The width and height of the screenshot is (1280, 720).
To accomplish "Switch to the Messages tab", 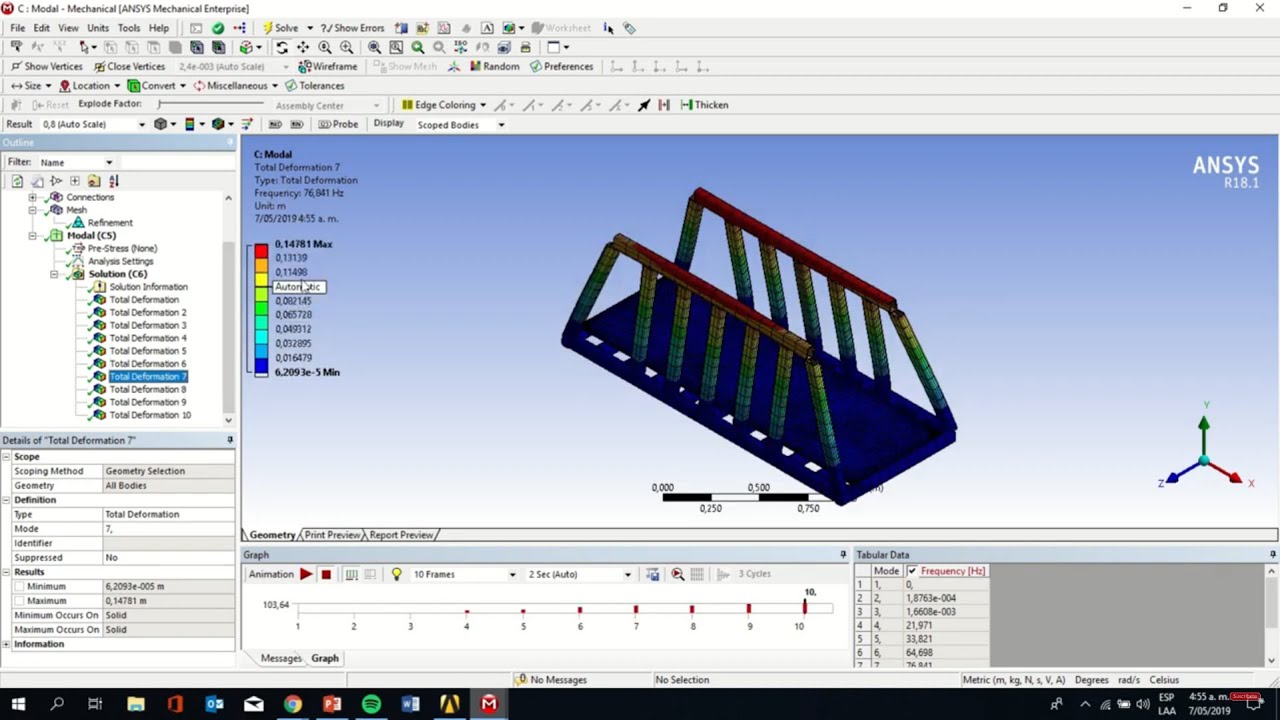I will click(281, 658).
